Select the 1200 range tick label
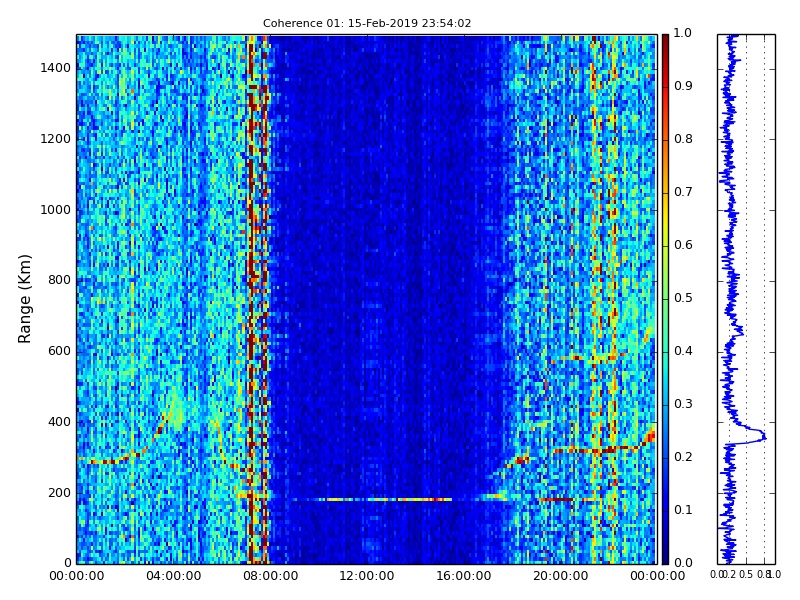The width and height of the screenshot is (800, 600). 55,139
